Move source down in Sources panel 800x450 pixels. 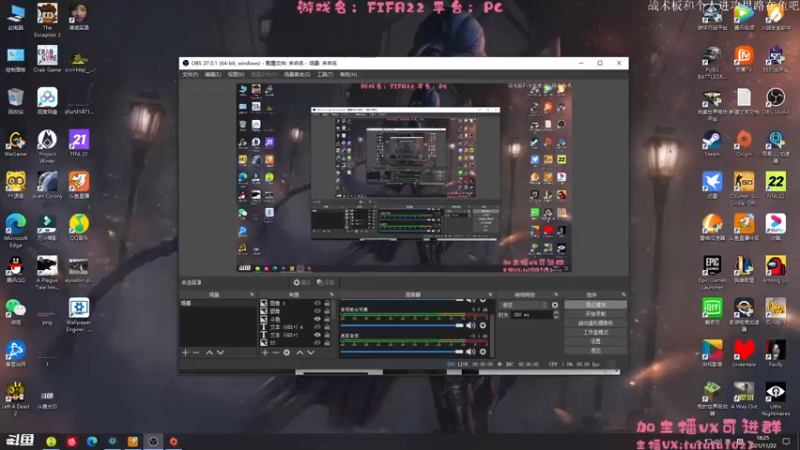pyautogui.click(x=311, y=353)
